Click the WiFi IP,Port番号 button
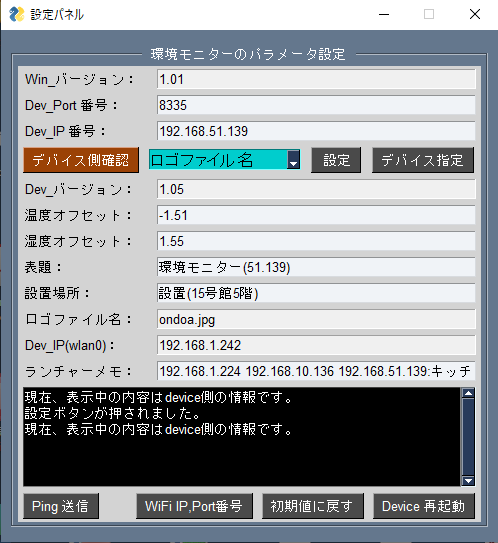The image size is (498, 543). pos(194,506)
